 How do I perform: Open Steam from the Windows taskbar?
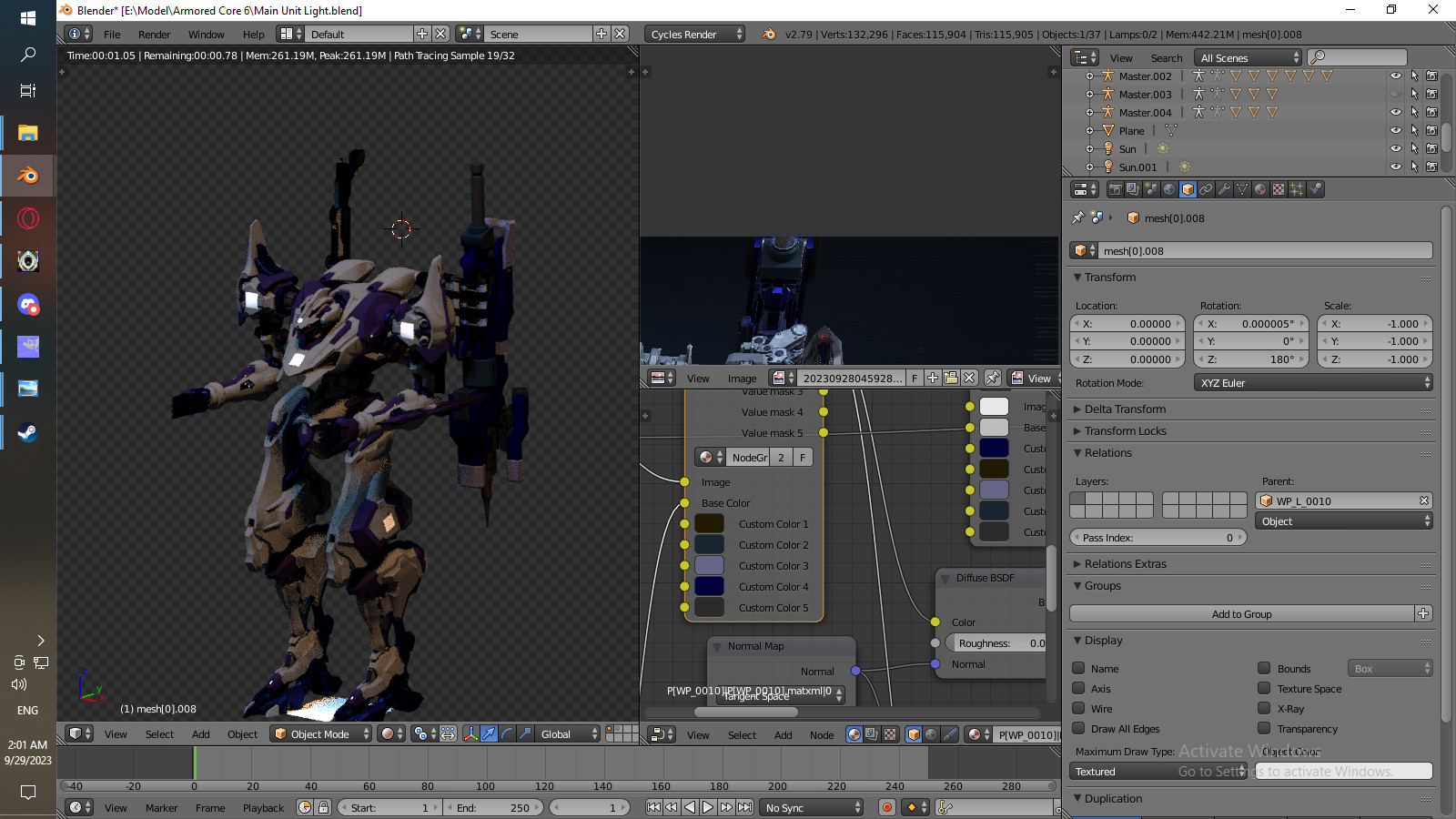[28, 432]
